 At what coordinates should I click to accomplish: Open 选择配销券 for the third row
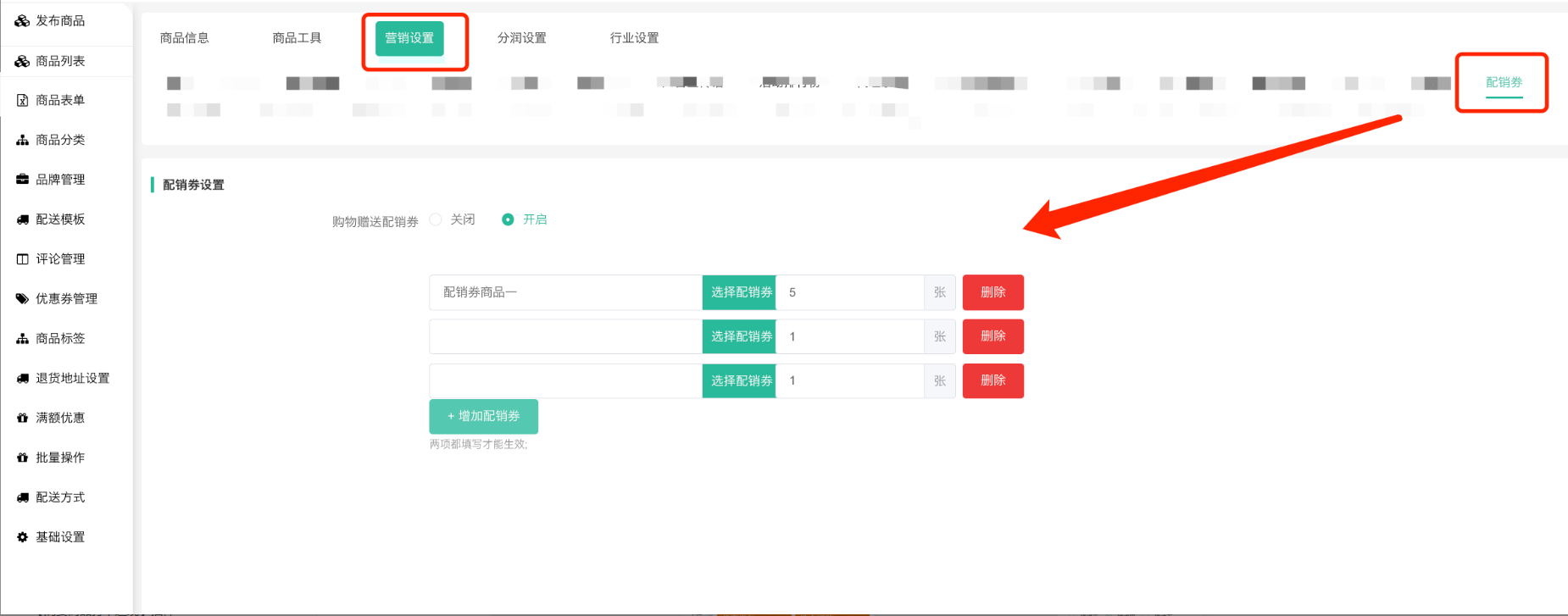click(739, 380)
